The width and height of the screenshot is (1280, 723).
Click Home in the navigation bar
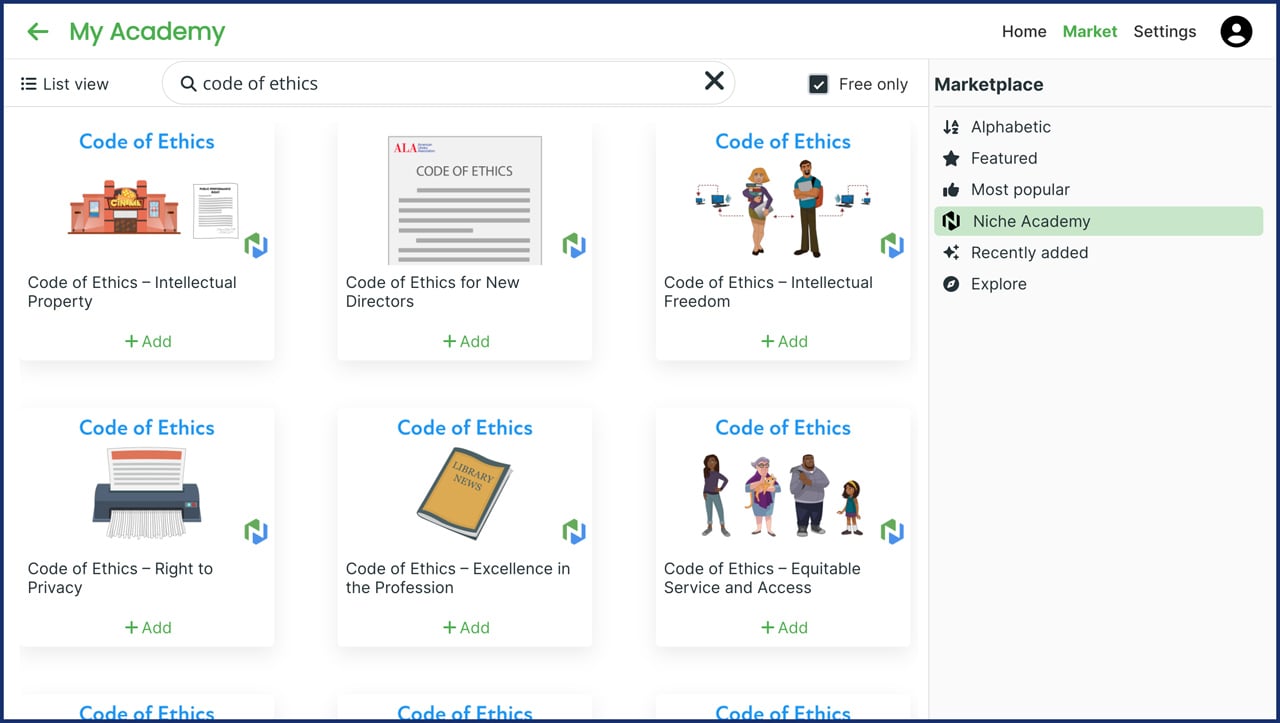click(x=1023, y=31)
